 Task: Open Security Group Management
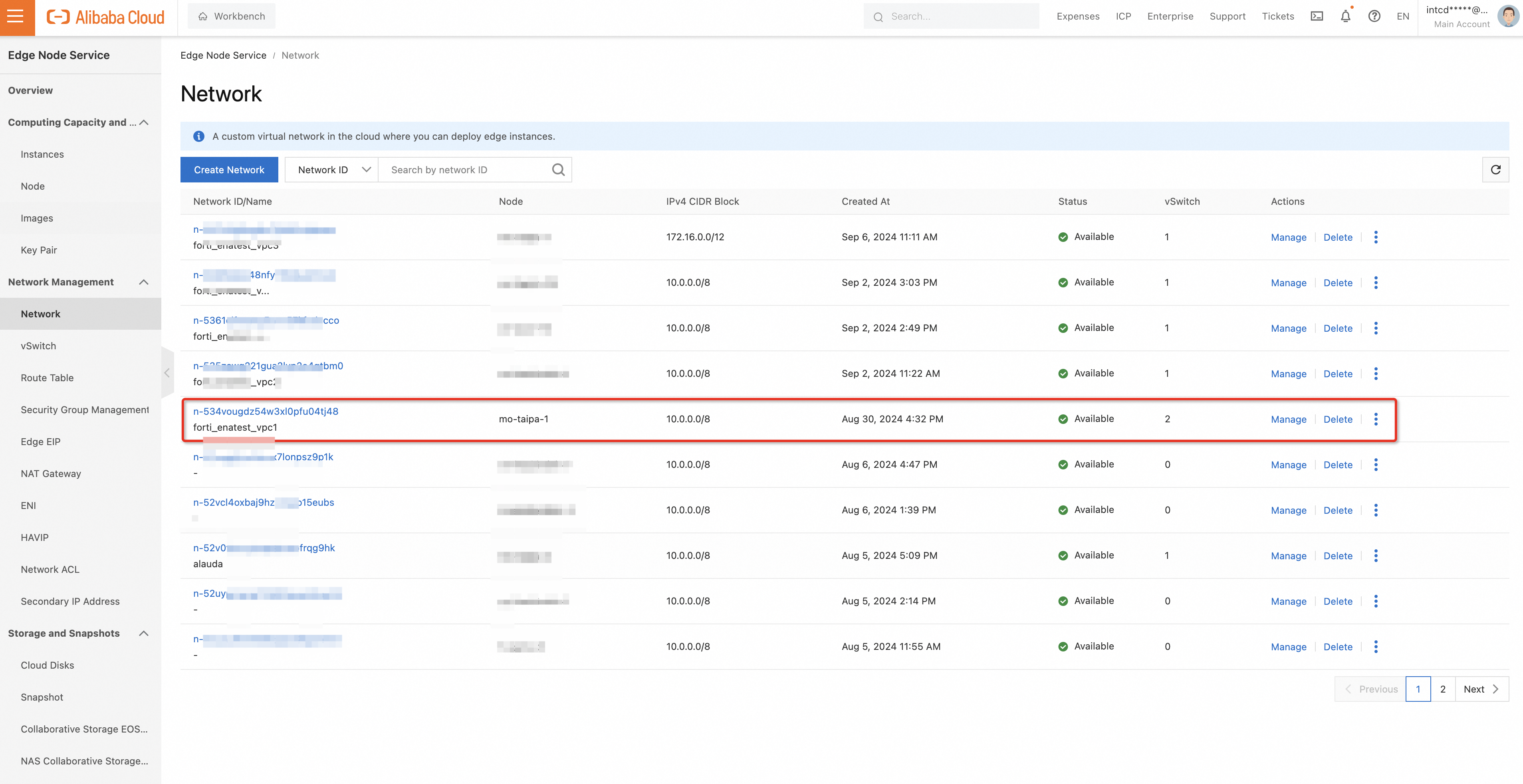tap(85, 410)
